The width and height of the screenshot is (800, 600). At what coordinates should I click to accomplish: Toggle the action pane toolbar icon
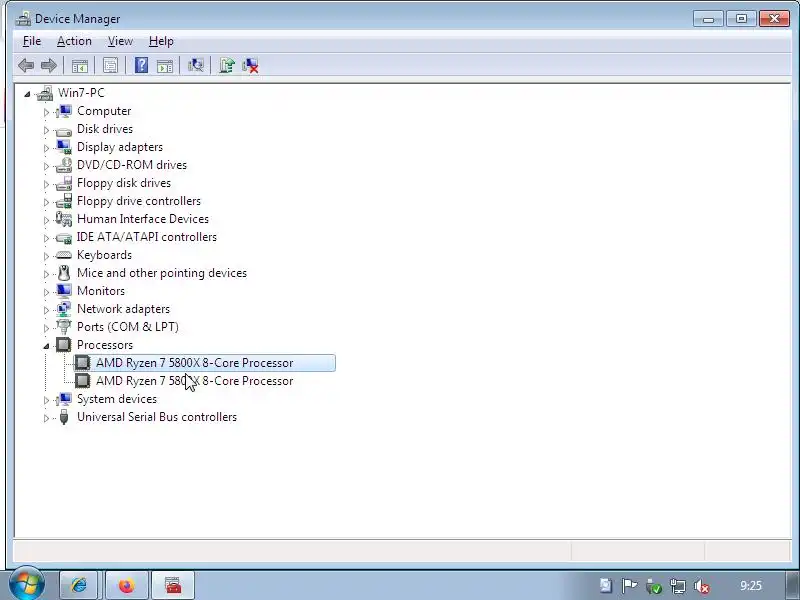click(x=165, y=65)
